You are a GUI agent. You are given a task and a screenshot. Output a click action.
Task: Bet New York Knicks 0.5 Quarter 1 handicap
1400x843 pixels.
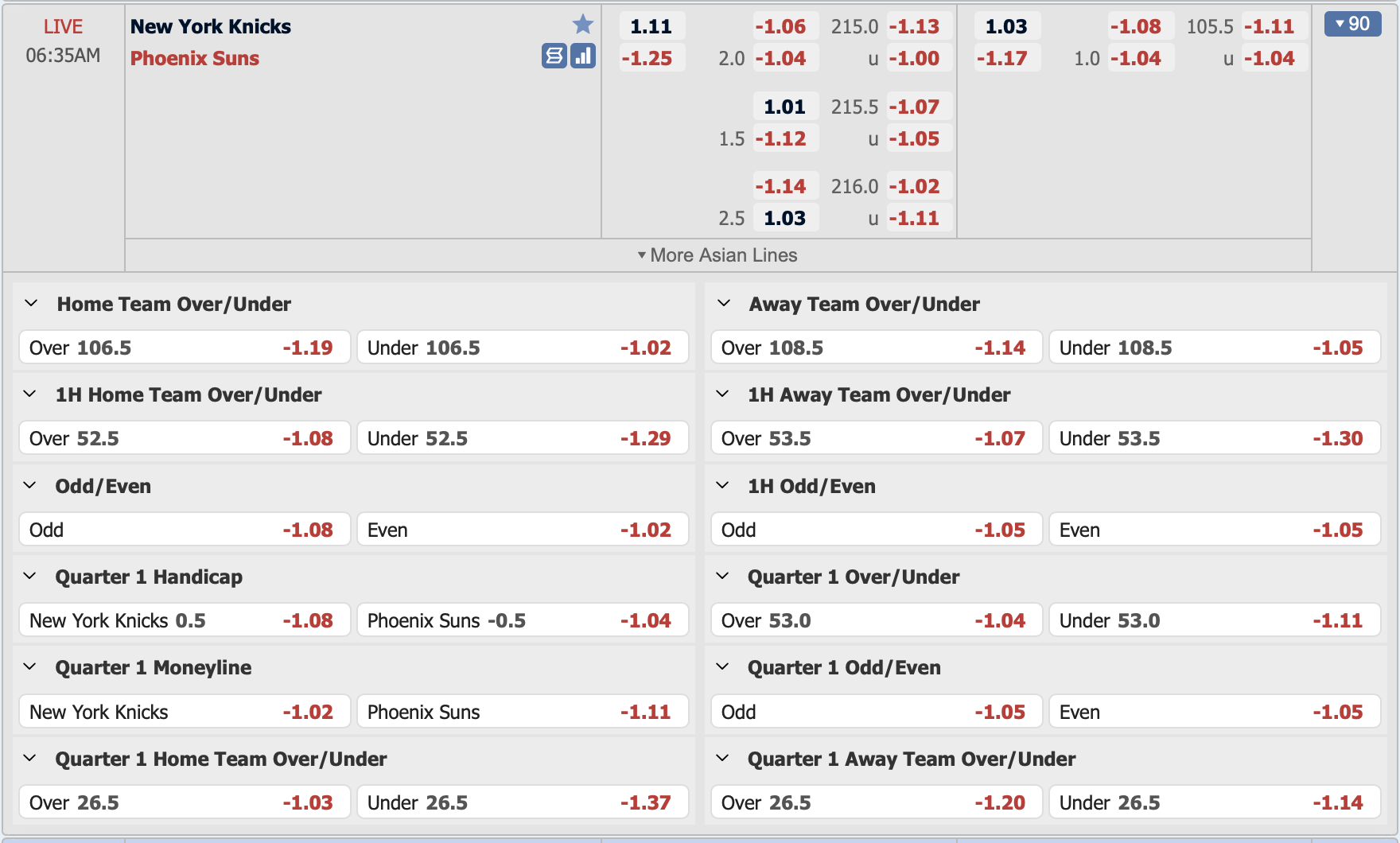pyautogui.click(x=185, y=620)
